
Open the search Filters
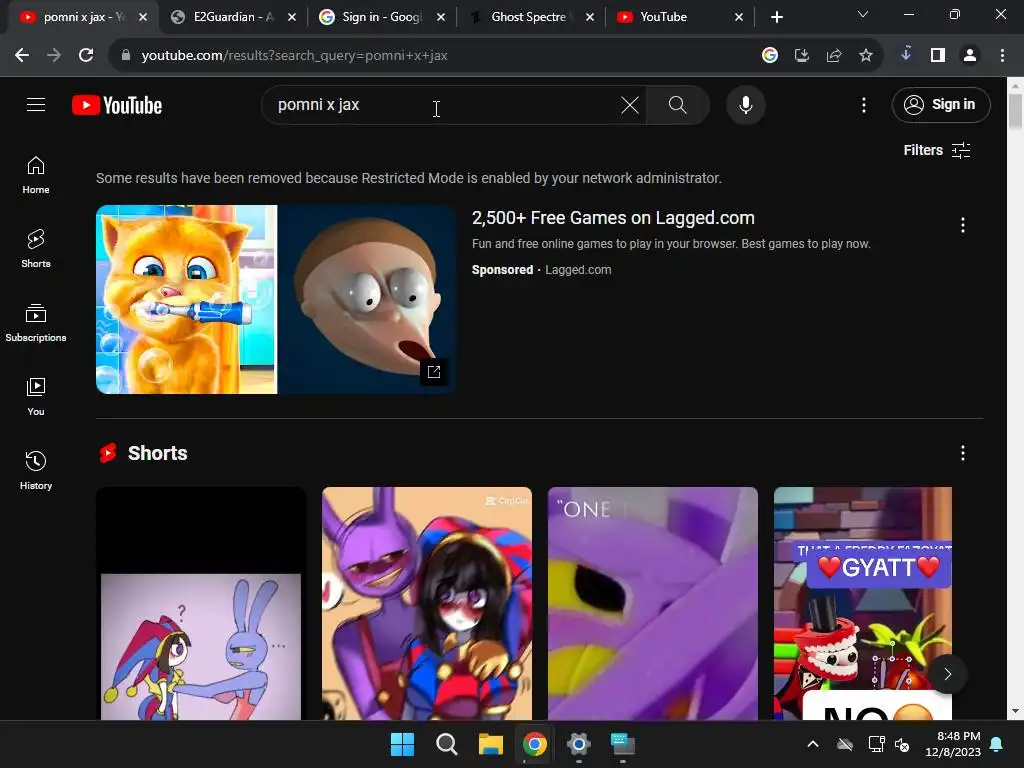[x=937, y=150]
